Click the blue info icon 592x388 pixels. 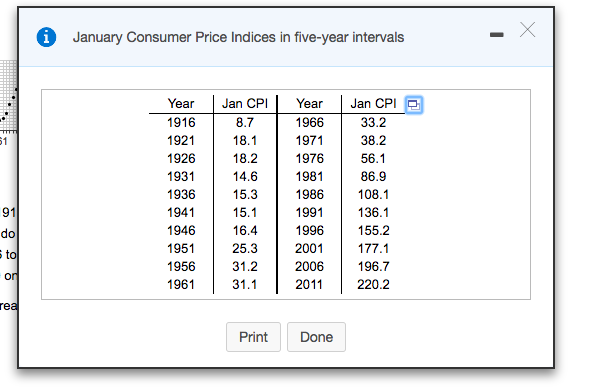(x=46, y=37)
